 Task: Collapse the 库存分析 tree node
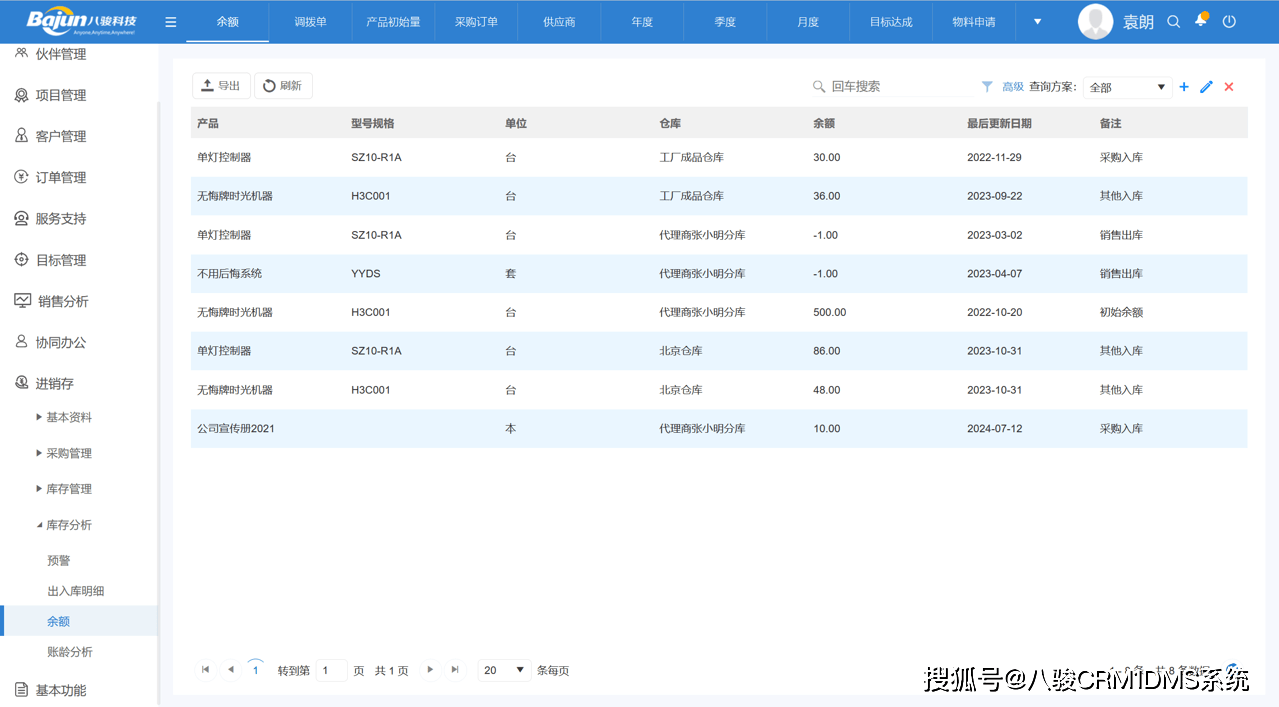[40, 525]
